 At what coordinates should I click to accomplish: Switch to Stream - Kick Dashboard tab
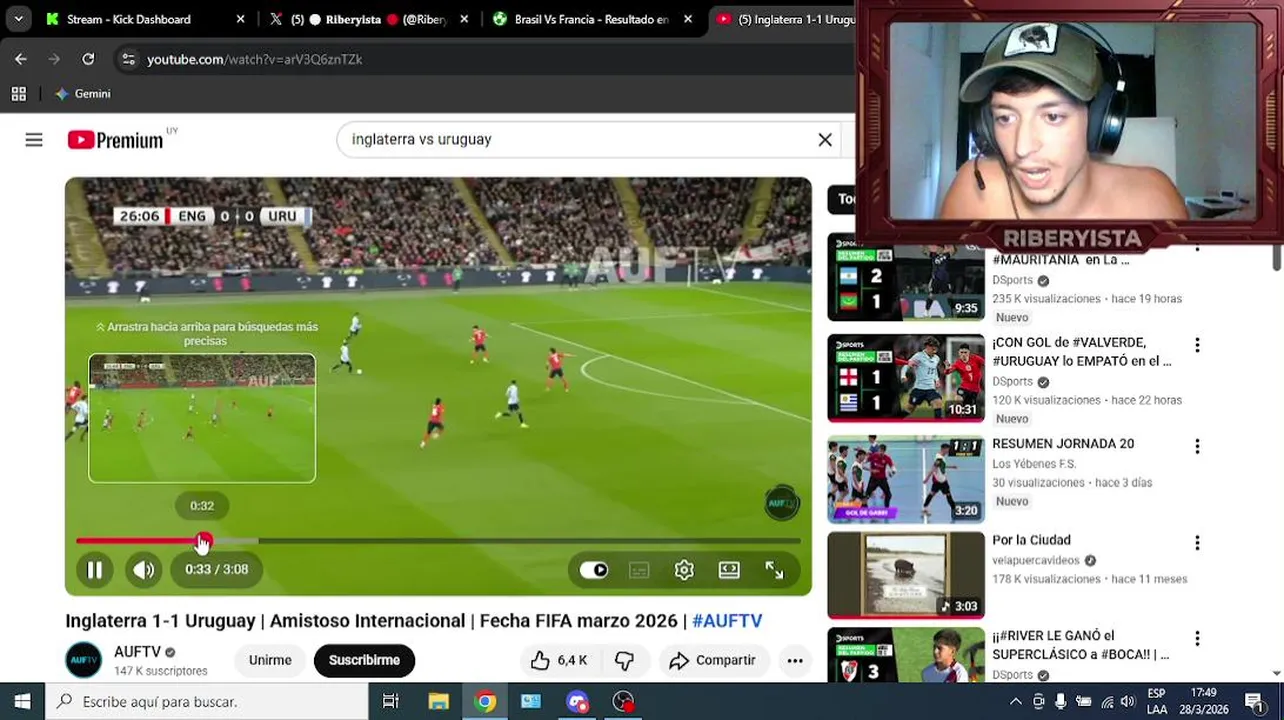pyautogui.click(x=130, y=19)
